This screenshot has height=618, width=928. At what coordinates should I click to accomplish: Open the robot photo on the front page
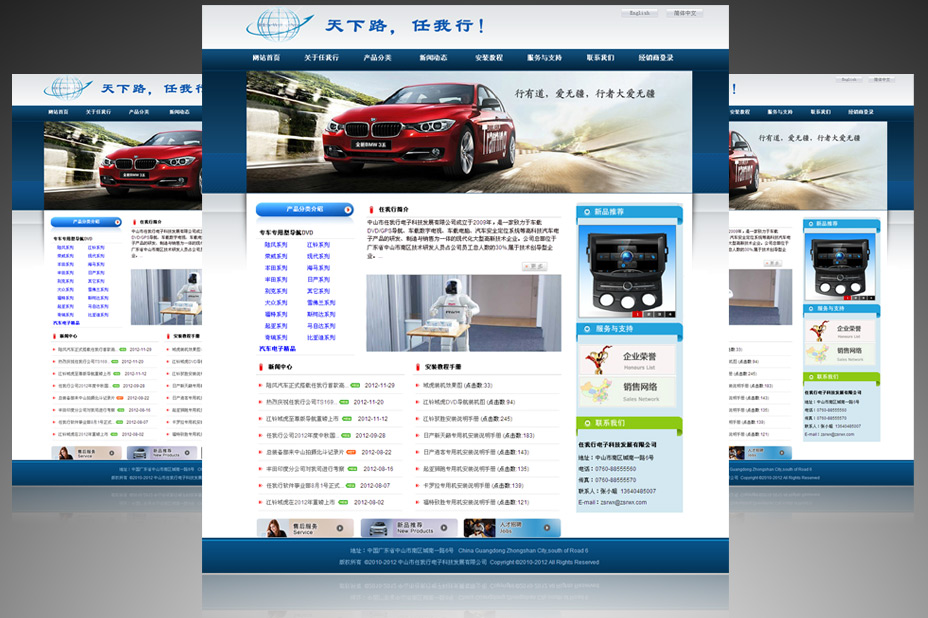[x=463, y=313]
